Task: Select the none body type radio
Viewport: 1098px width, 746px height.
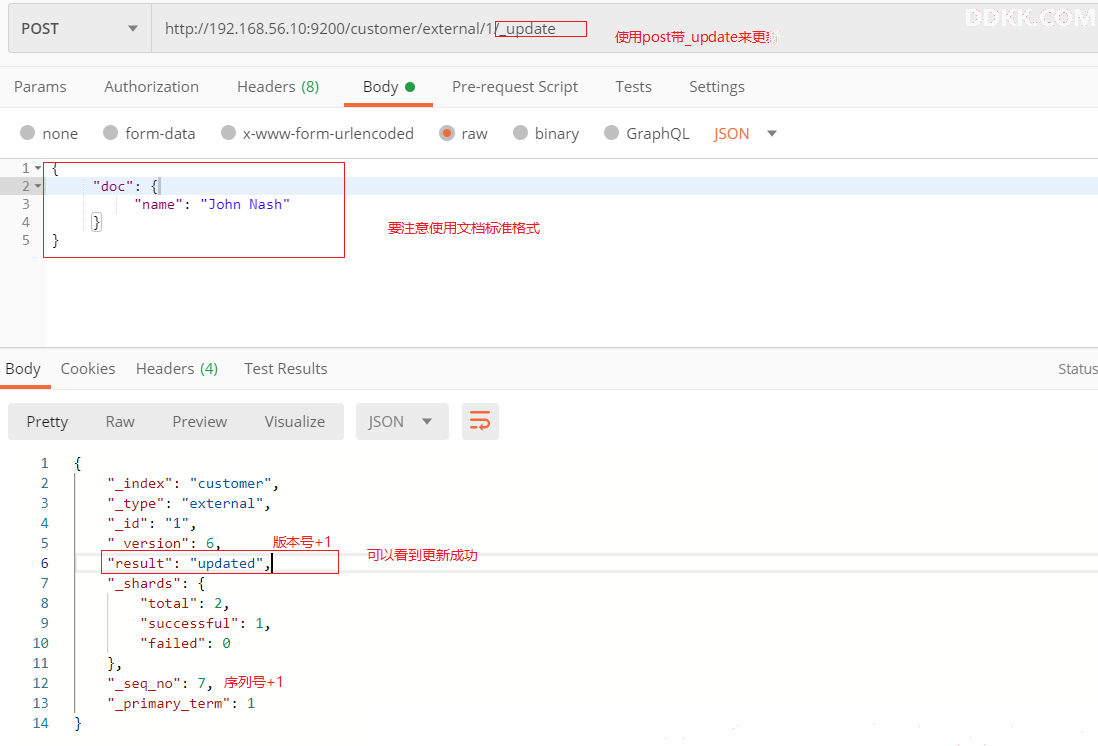Action: point(27,133)
